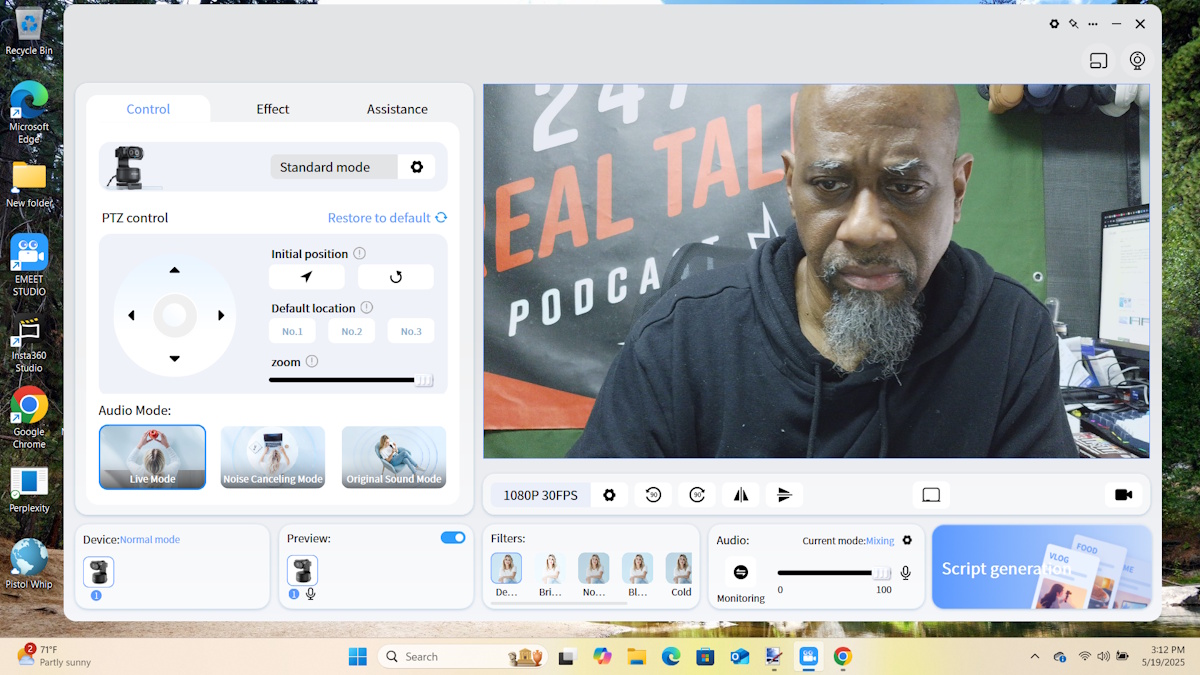
Task: Apply the No... filter thumbnail
Action: [594, 568]
